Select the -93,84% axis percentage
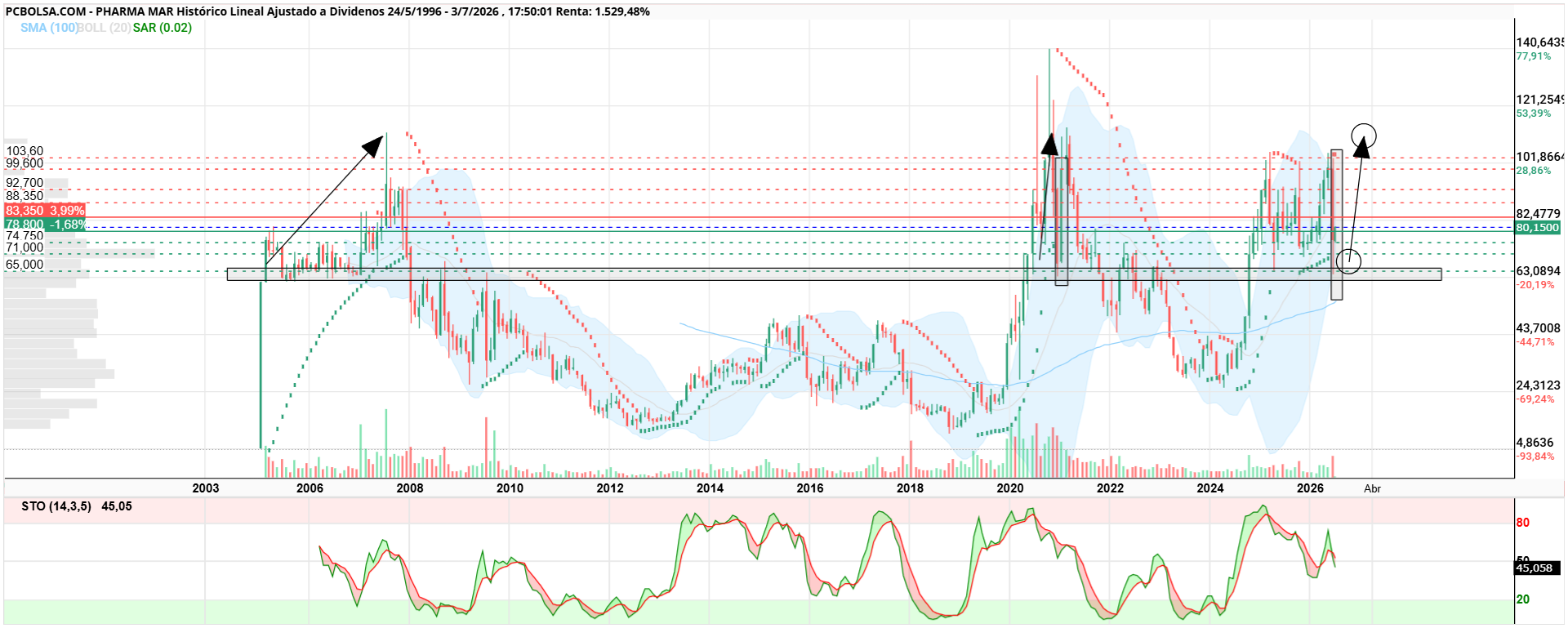Image resolution: width=1568 pixels, height=628 pixels. [1535, 457]
